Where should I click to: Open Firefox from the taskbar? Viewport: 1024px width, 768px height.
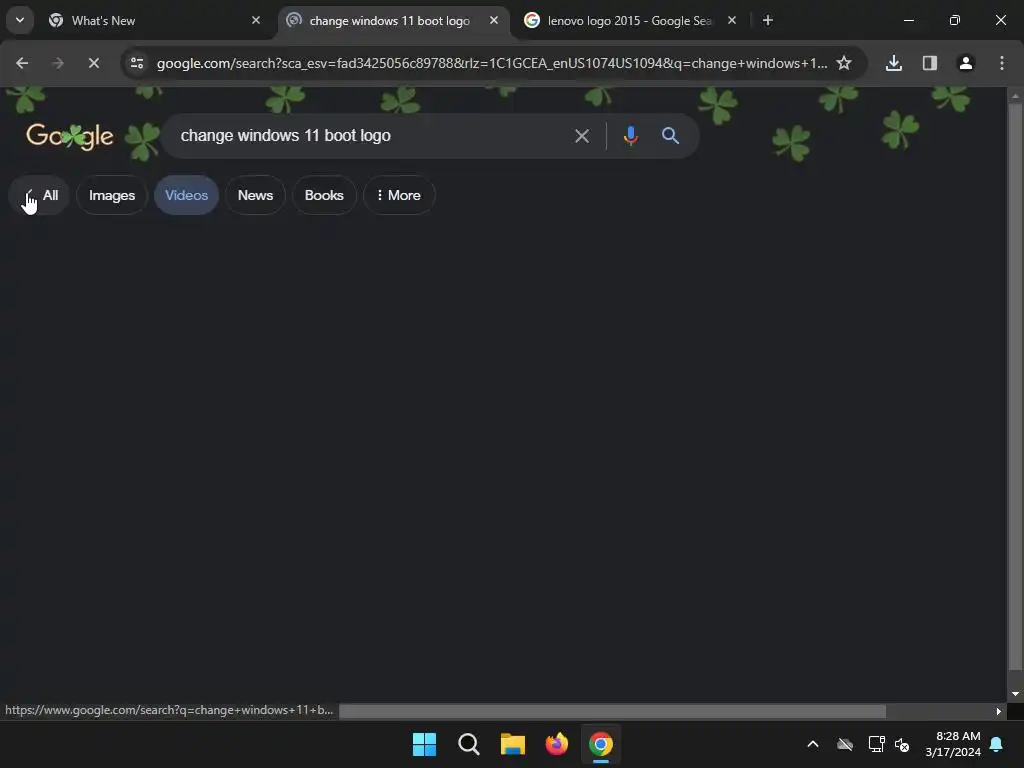[x=556, y=744]
